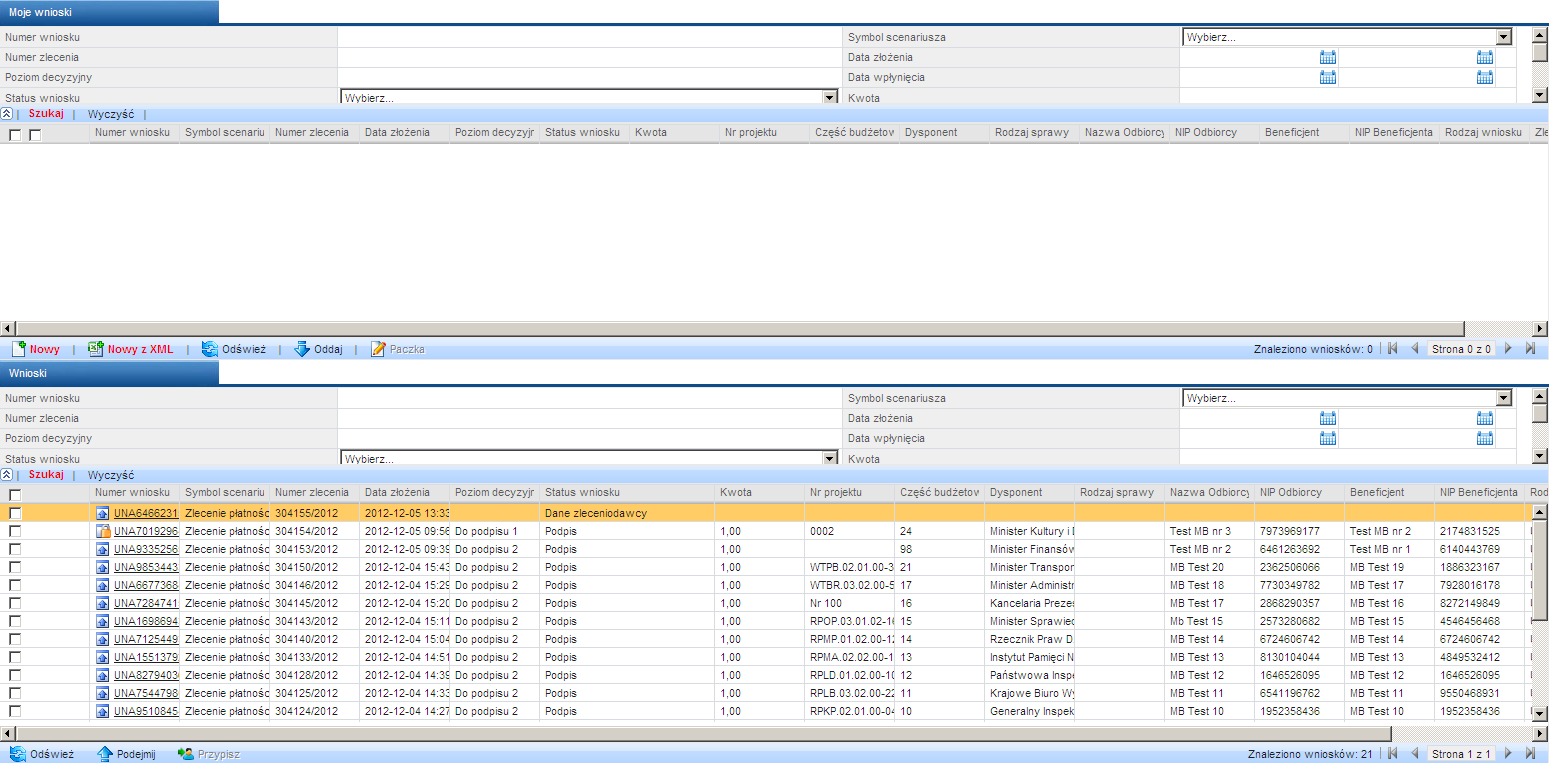The height and width of the screenshot is (763, 1550).
Task: Open first Data wpłynięcia calendar in Wnioski panel
Action: (x=1328, y=438)
